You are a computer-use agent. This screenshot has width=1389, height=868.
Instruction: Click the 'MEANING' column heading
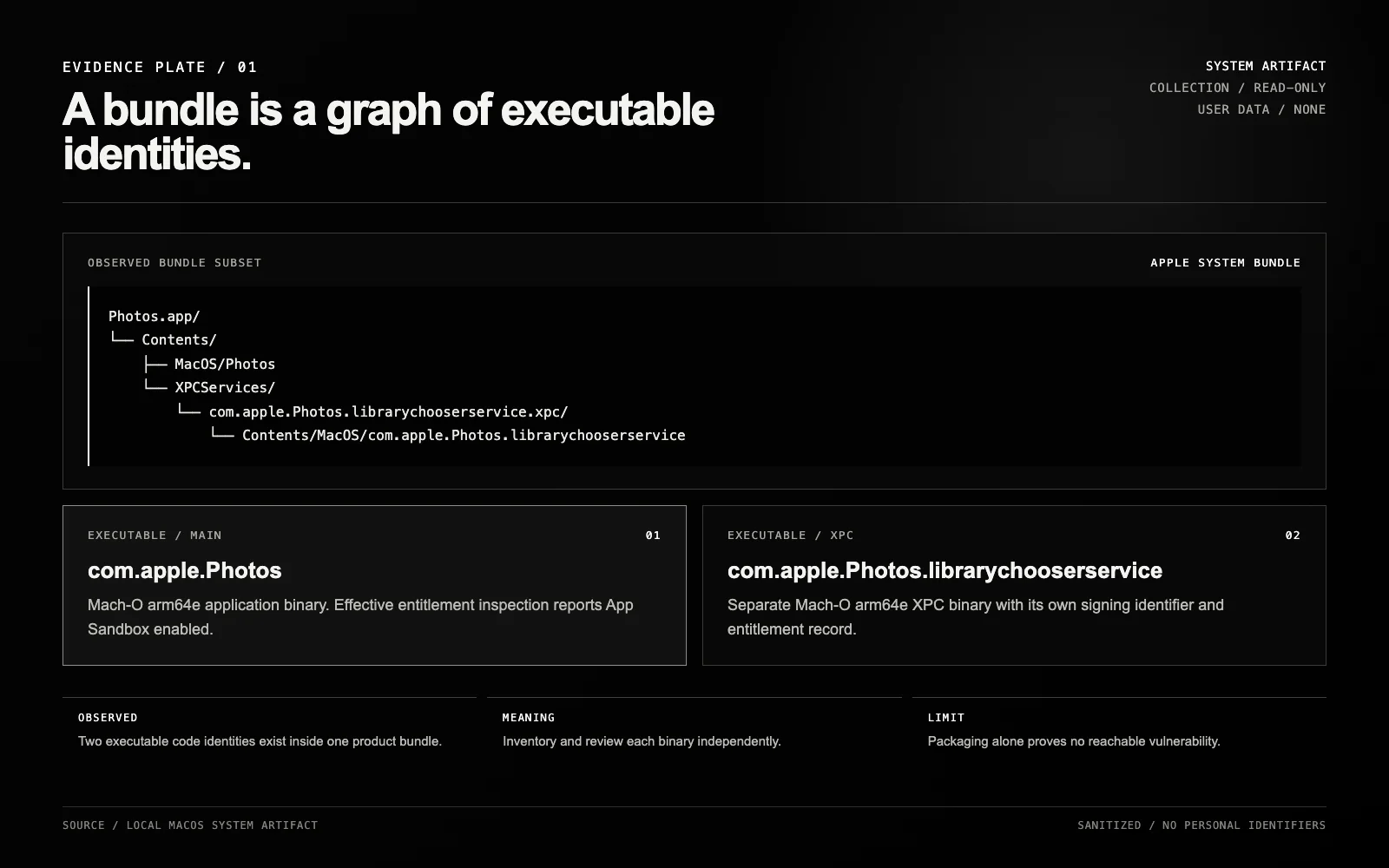pyautogui.click(x=529, y=718)
